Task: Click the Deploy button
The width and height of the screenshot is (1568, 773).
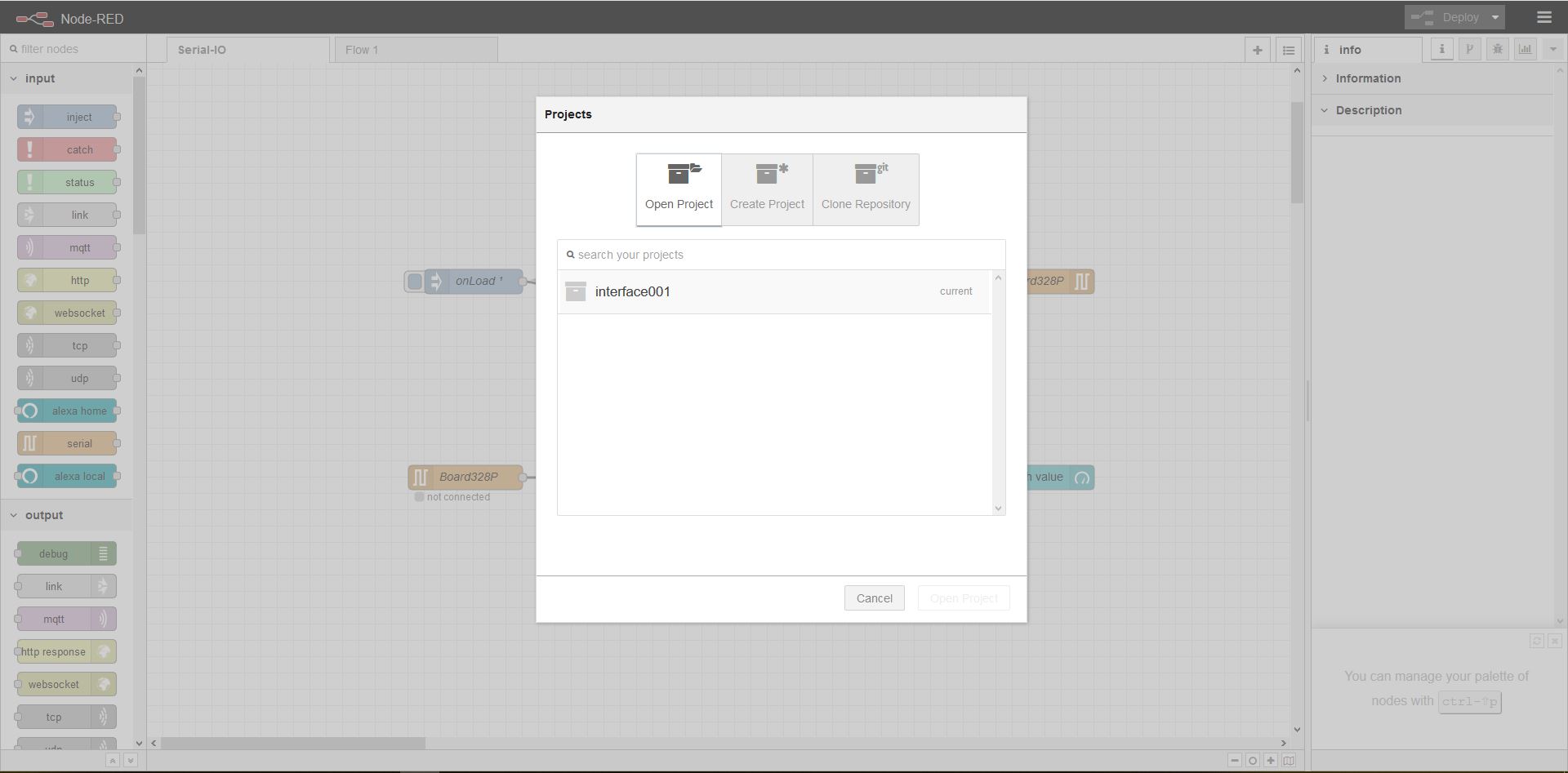Action: pyautogui.click(x=1445, y=17)
